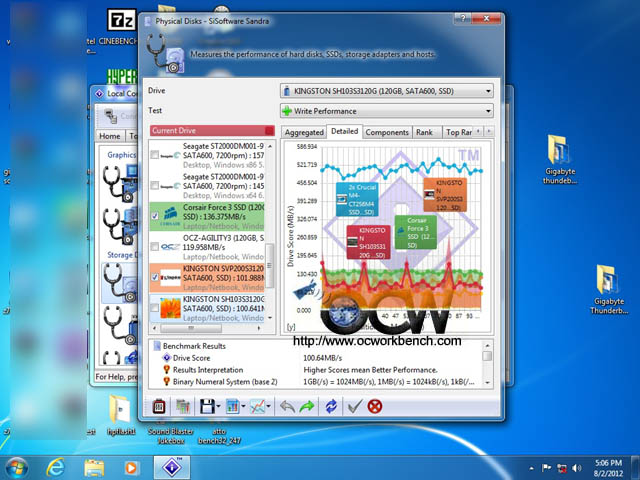Open the hpflash1 desktop folder
The width and height of the screenshot is (640, 480).
pyautogui.click(x=121, y=414)
